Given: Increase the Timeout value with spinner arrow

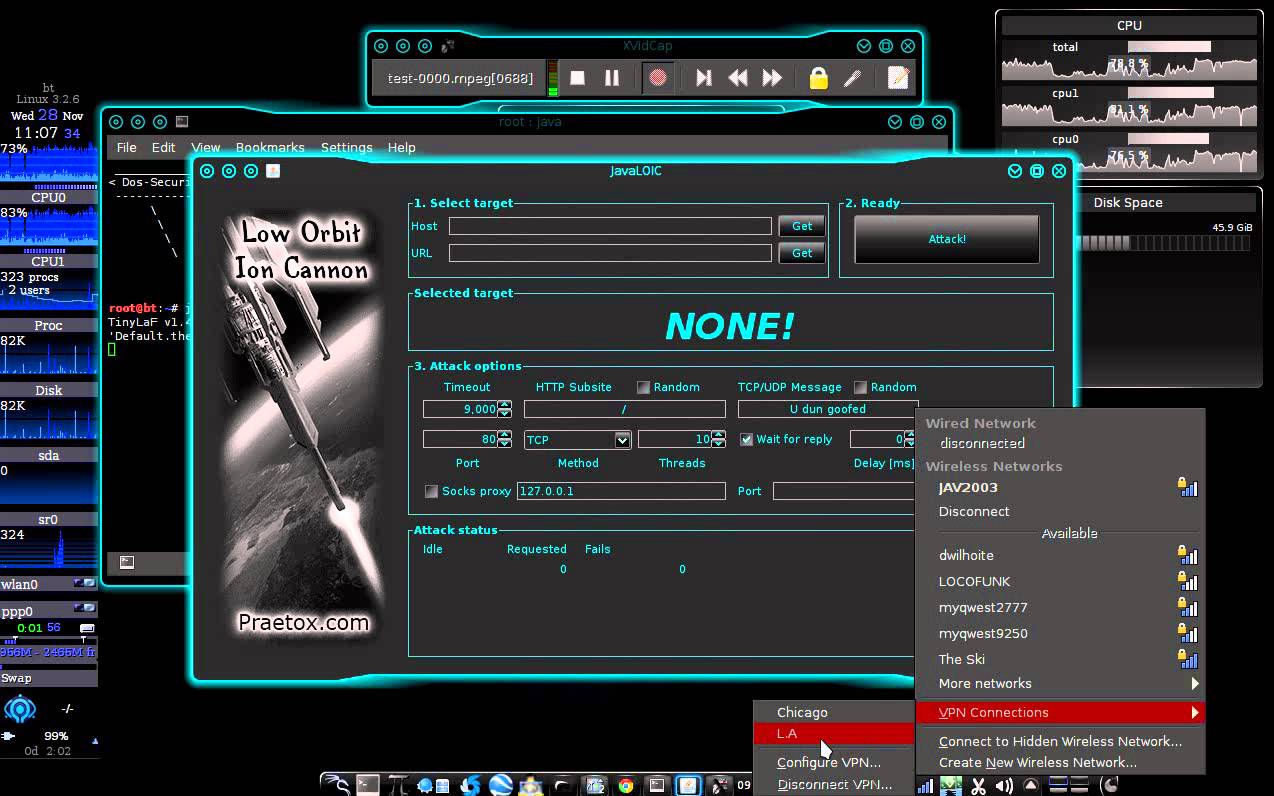Looking at the screenshot, I should (505, 404).
